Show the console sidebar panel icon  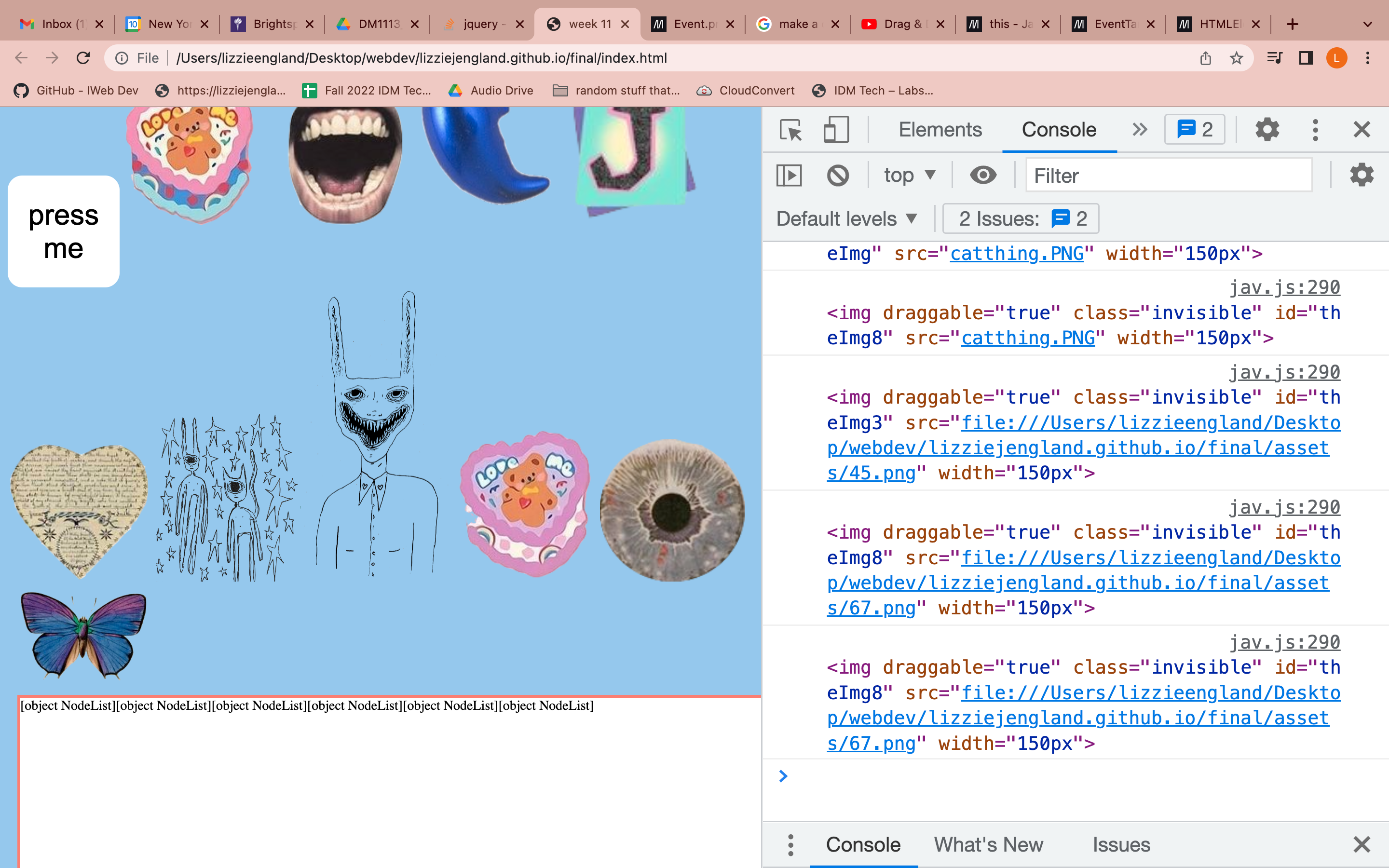coord(789,175)
